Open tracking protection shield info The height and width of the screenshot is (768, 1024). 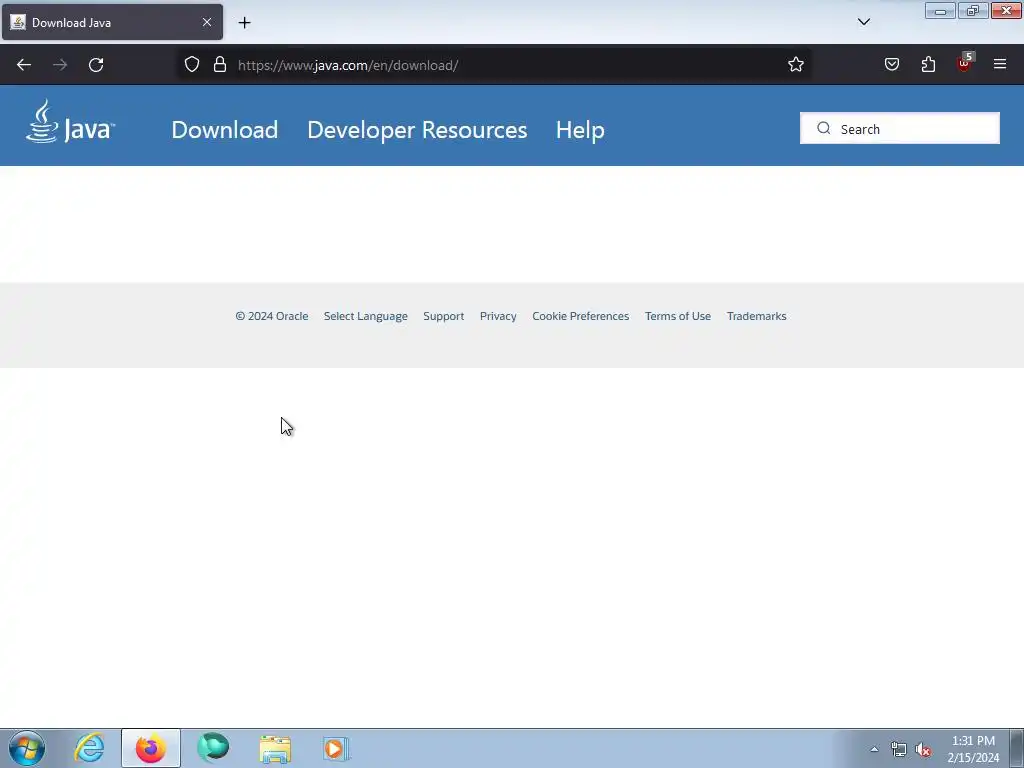[191, 65]
